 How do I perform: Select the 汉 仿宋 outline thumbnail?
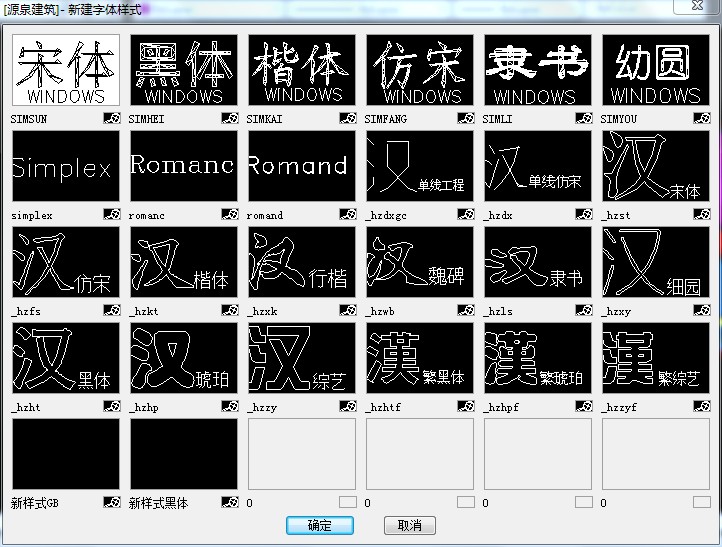click(66, 262)
